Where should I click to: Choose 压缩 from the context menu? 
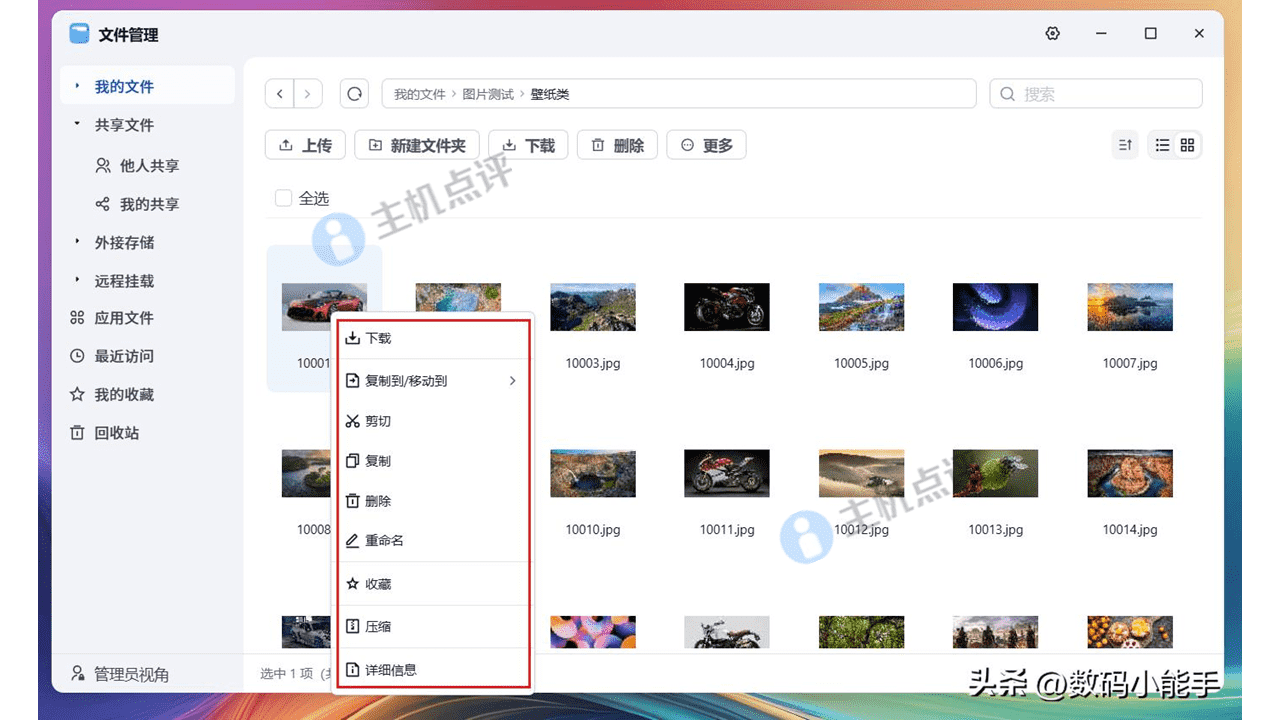click(x=378, y=627)
